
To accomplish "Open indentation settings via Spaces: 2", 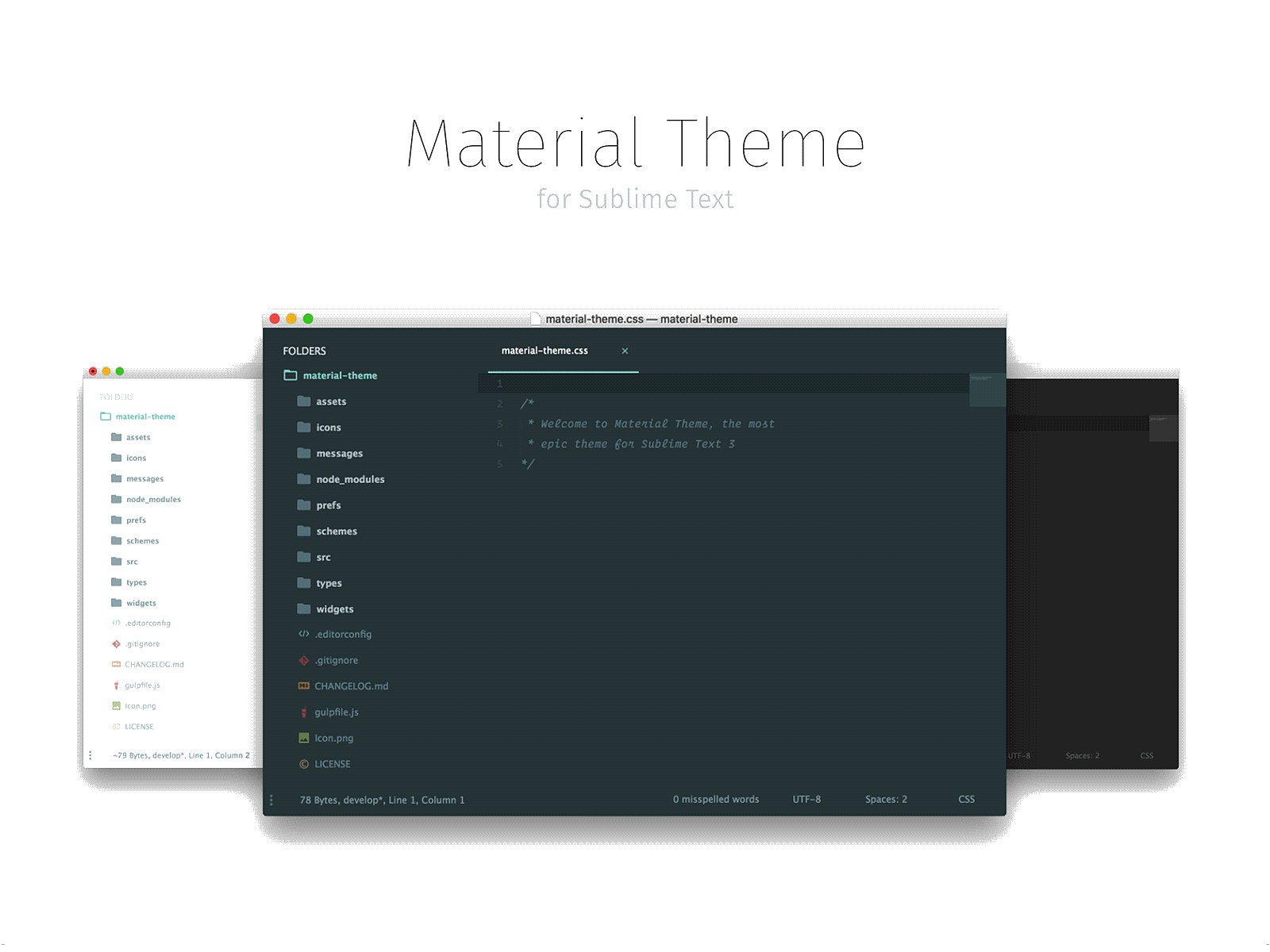I will 887,800.
